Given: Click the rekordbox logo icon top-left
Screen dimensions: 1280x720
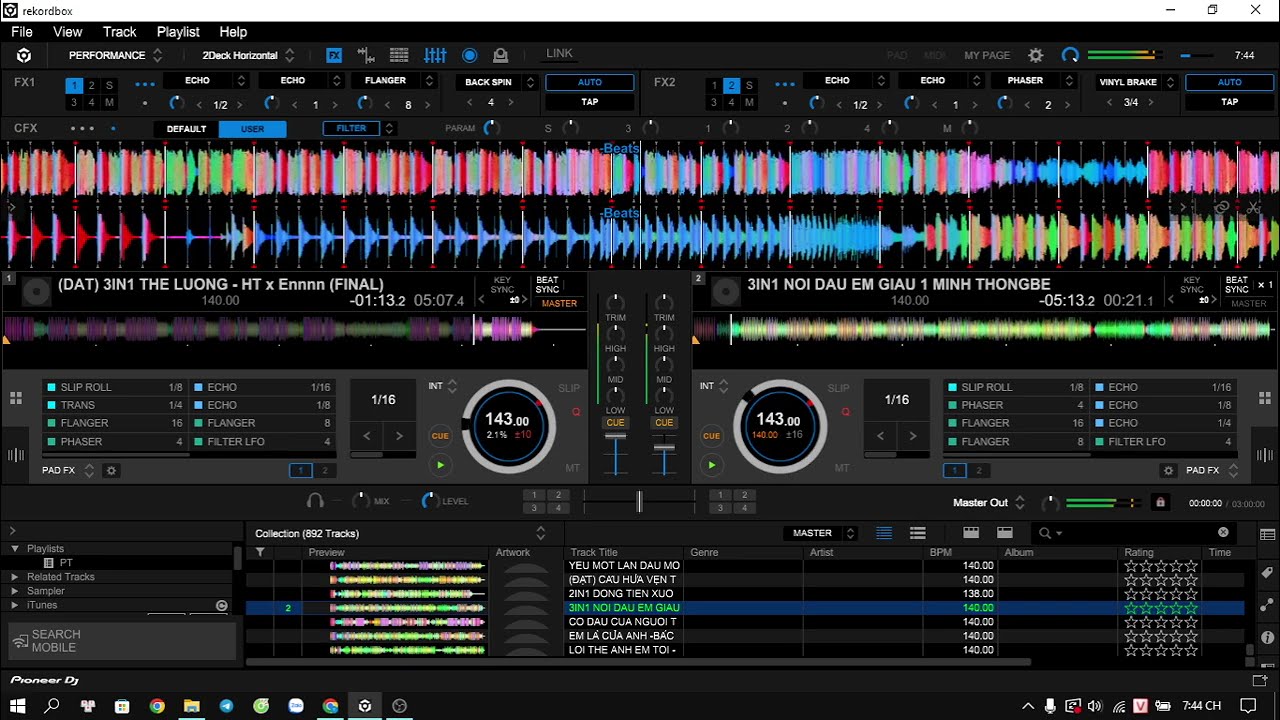Looking at the screenshot, I should coord(24,55).
